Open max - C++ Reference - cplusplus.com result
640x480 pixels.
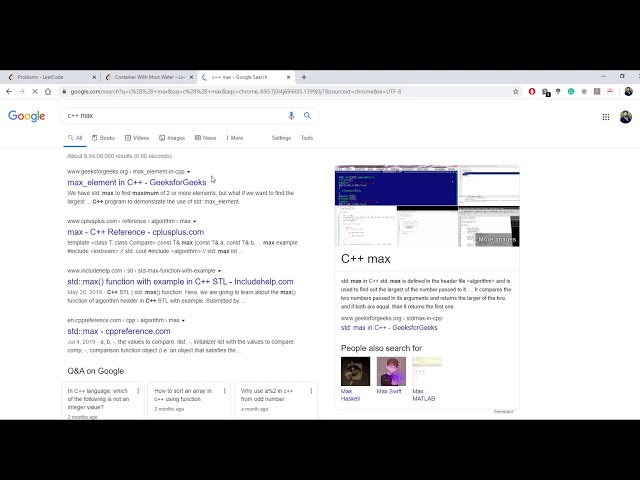click(136, 232)
